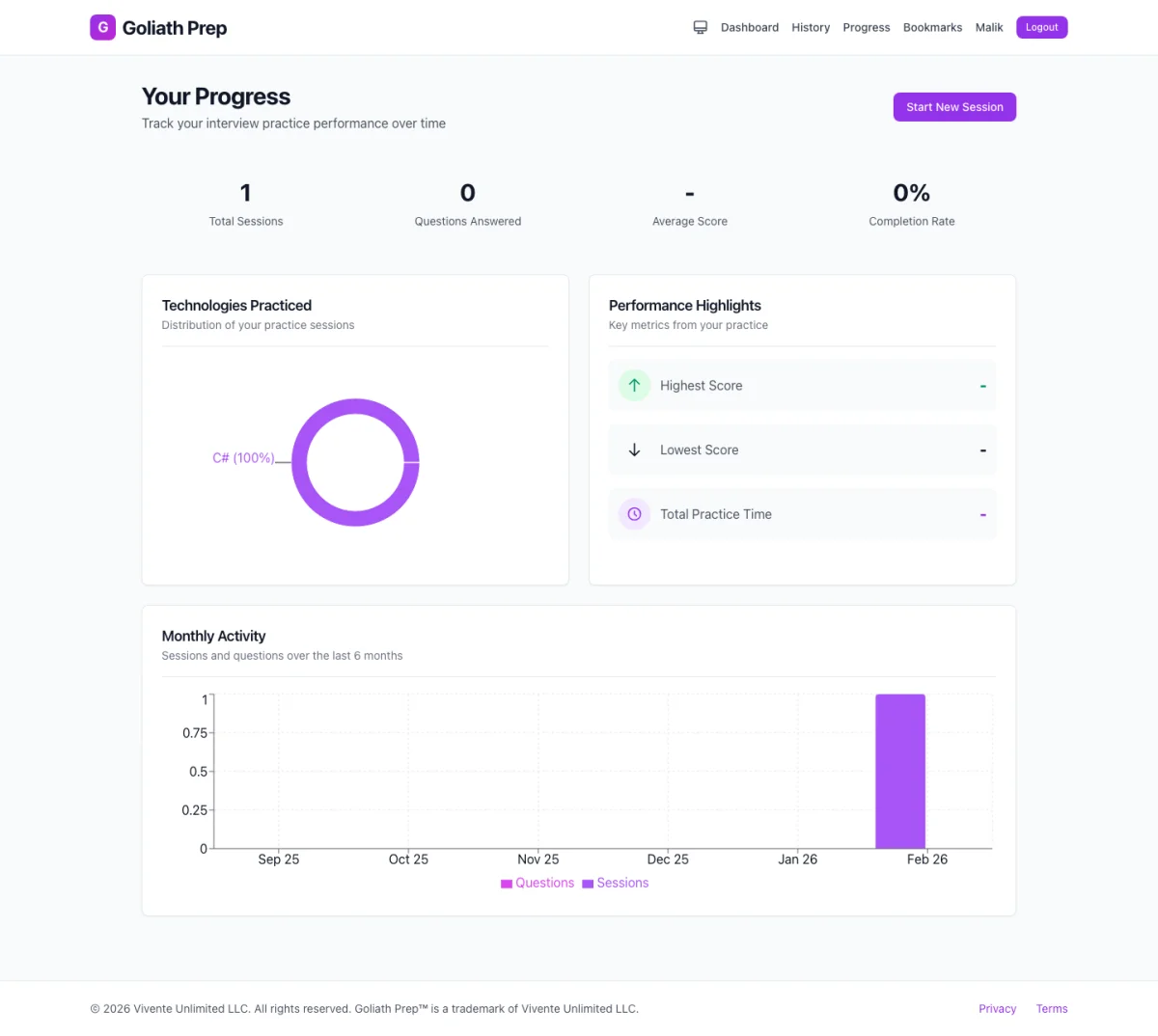Click the purple magenta square in chart legend
Viewport: 1158px width, 1036px height.
(506, 883)
